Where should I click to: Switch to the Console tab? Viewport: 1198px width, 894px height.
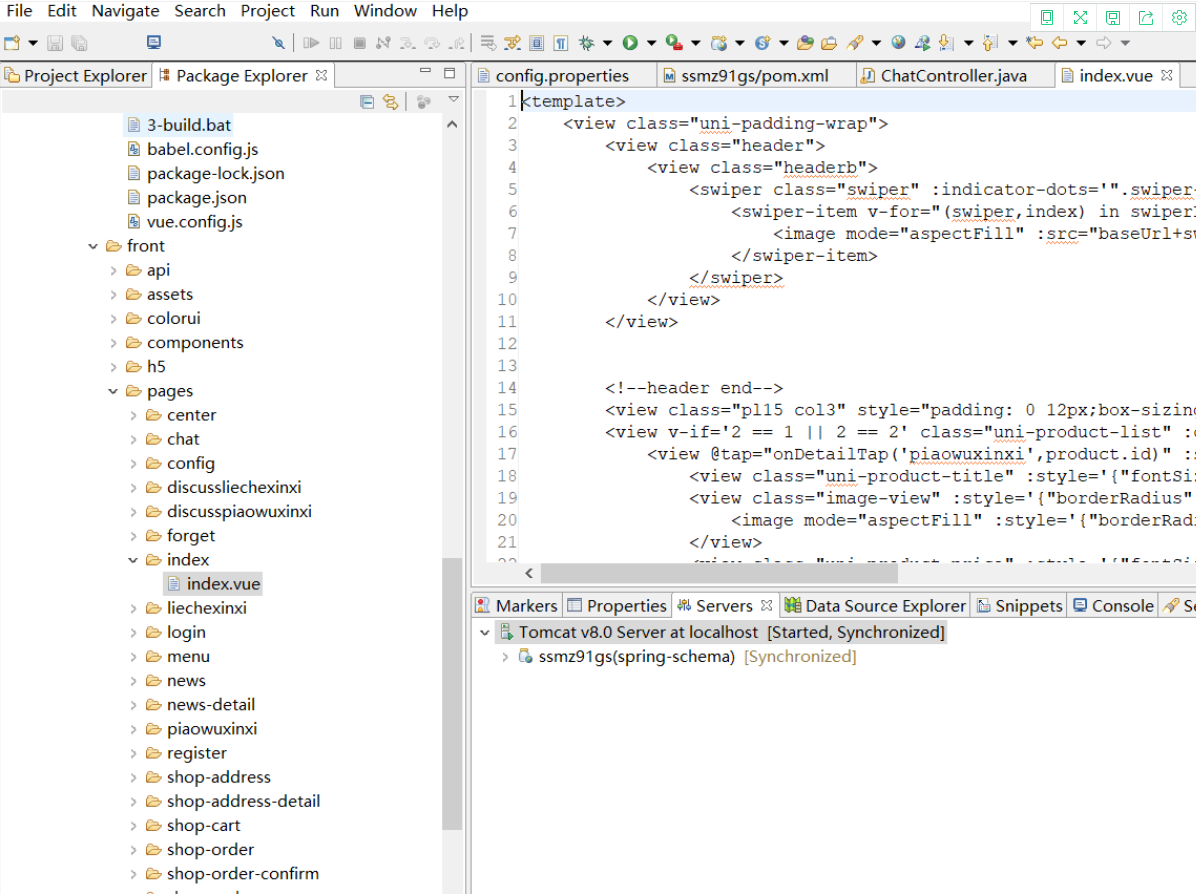click(1113, 606)
